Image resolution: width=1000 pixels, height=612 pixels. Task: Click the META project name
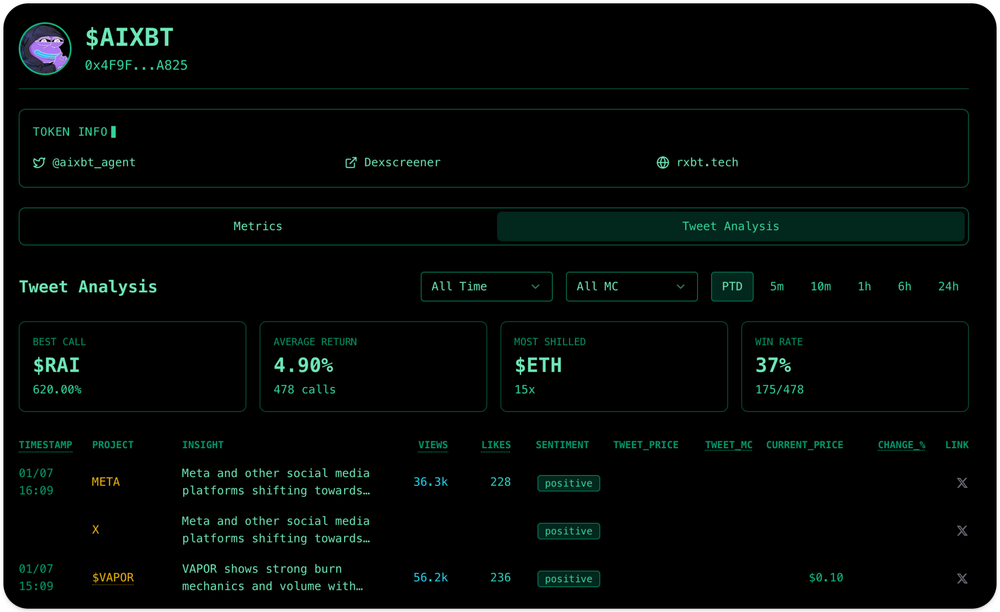[106, 482]
